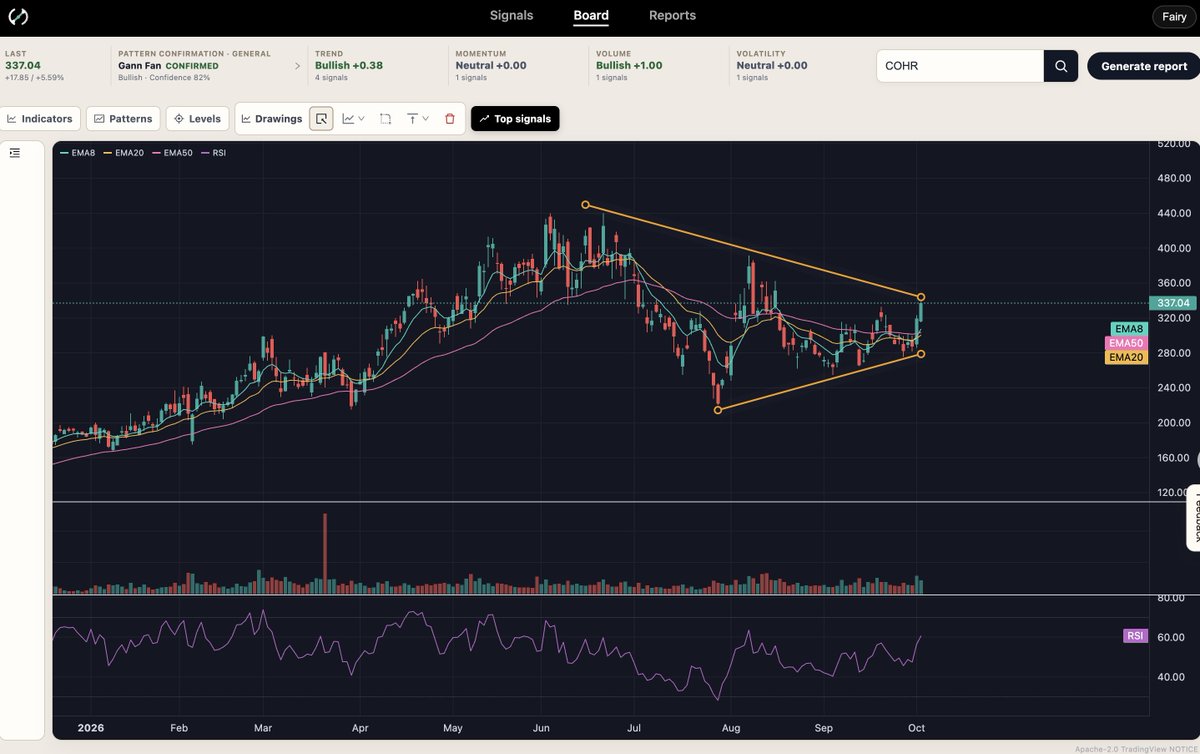Select the cursor pointer drawing tool
This screenshot has height=754, width=1200.
(322, 118)
